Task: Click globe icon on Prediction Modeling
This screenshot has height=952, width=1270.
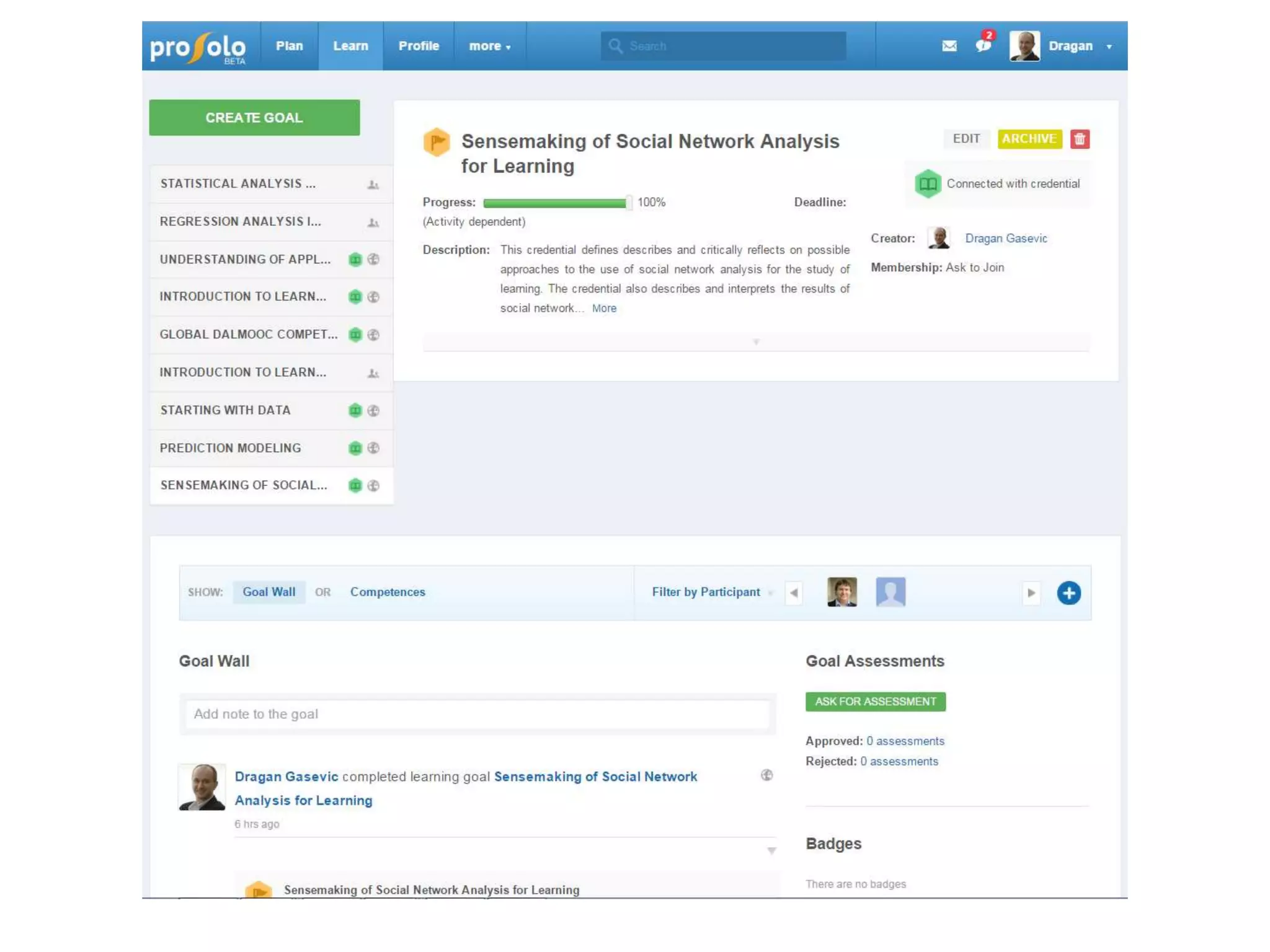Action: (x=373, y=448)
